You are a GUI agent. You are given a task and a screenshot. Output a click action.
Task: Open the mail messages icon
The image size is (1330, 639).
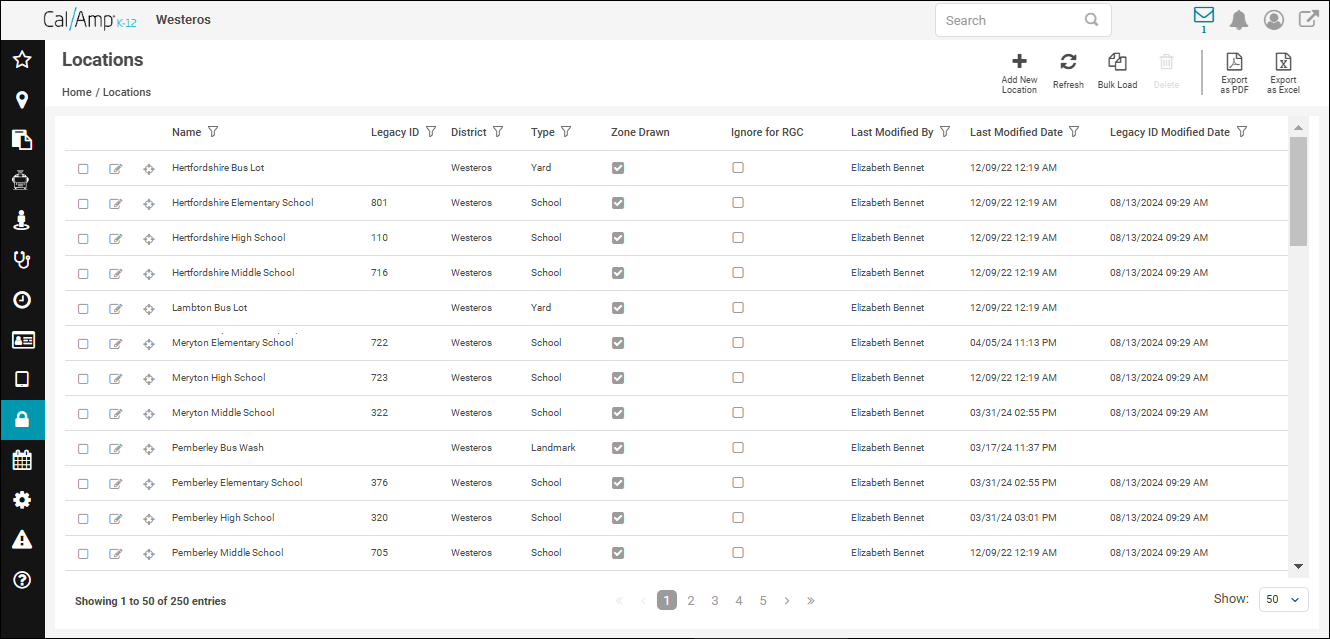1204,16
